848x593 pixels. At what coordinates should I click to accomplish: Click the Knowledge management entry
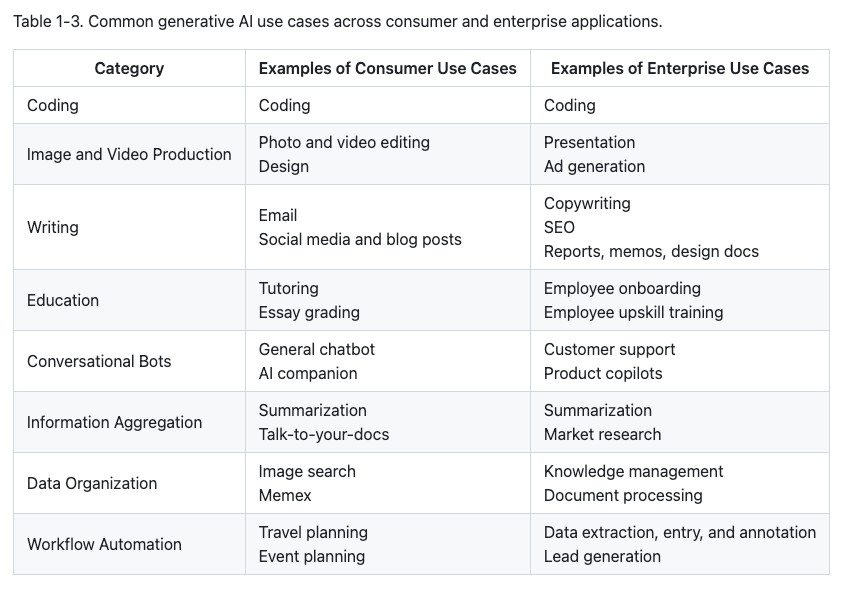pyautogui.click(x=633, y=471)
